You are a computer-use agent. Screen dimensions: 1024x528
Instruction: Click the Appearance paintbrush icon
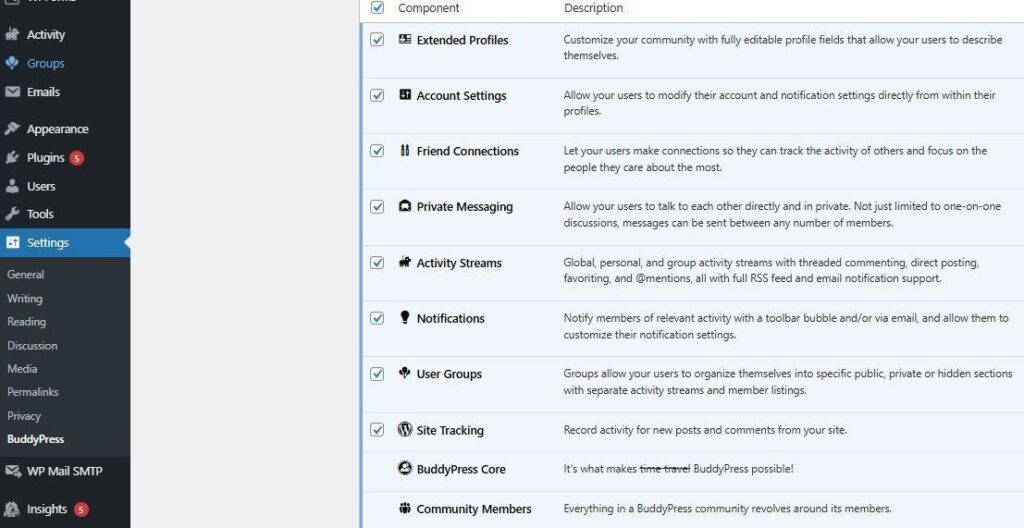click(12, 129)
